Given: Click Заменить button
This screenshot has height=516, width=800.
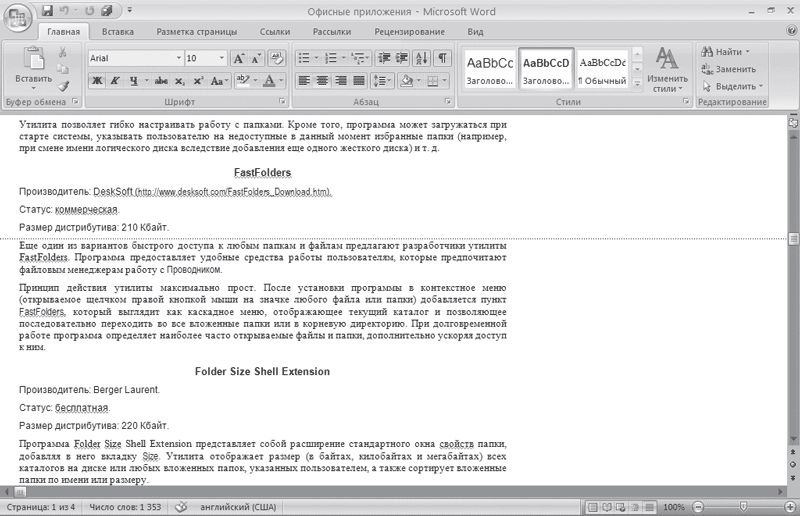Looking at the screenshot, I should click(x=729, y=69).
